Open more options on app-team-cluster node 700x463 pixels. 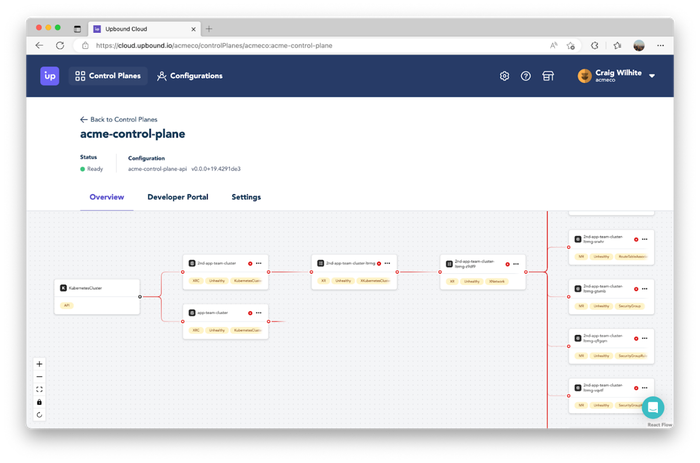(x=259, y=313)
